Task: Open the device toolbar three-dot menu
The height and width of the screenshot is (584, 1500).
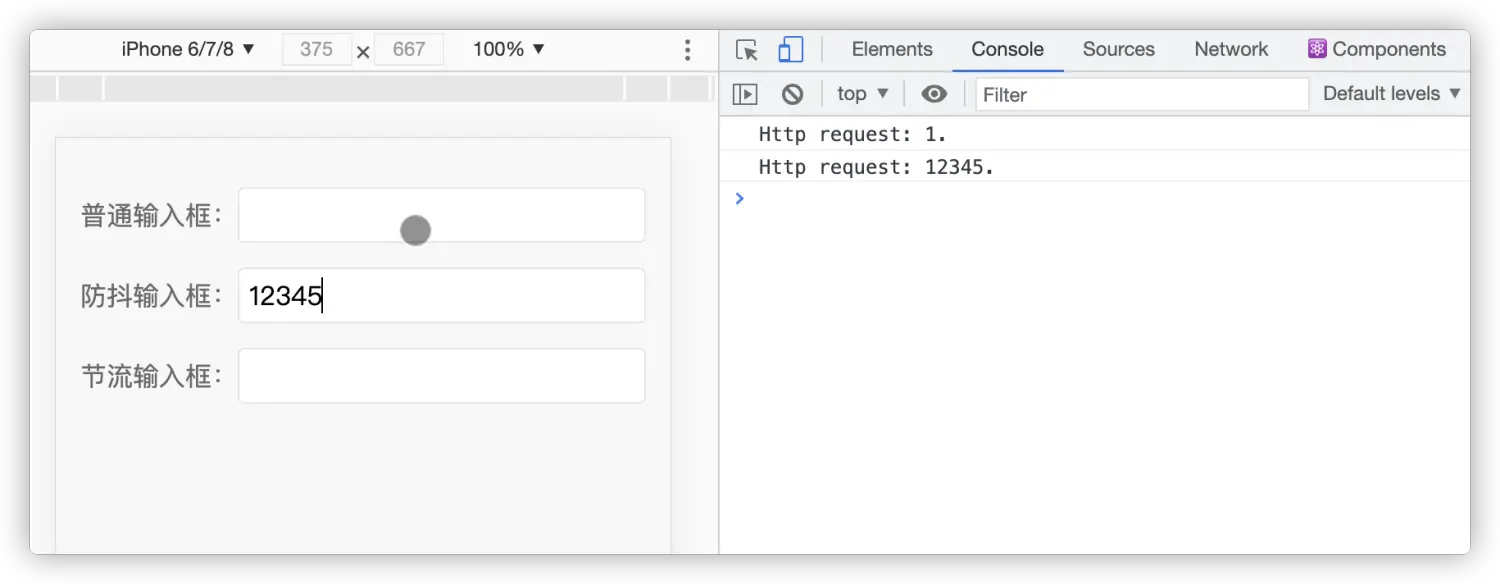Action: 687,50
